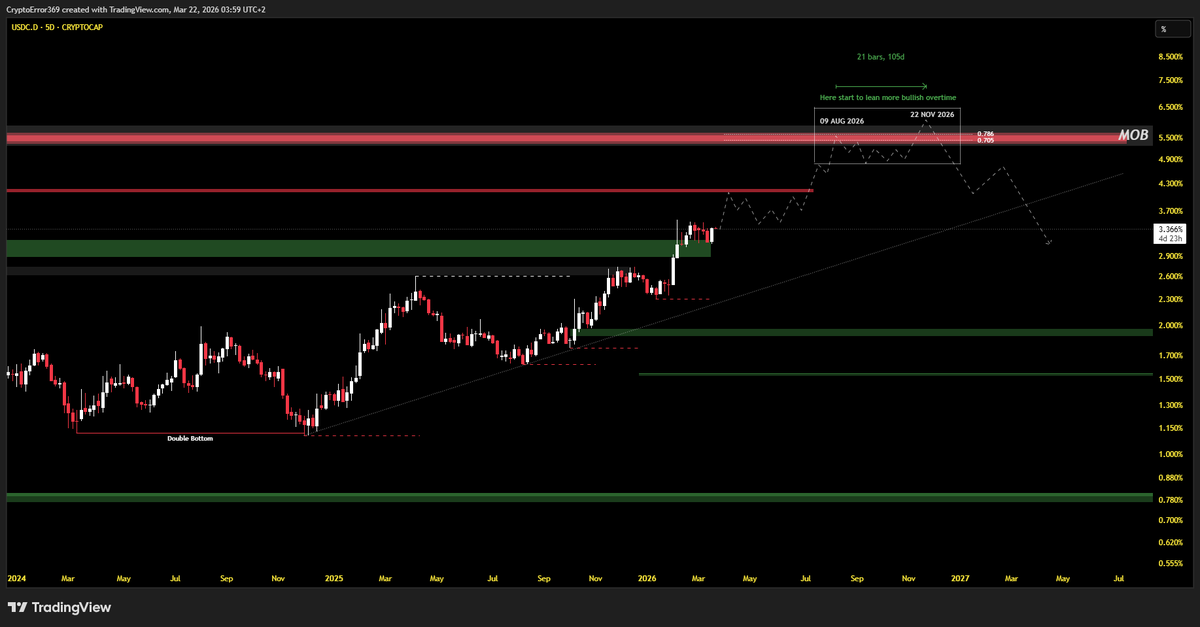Image resolution: width=1200 pixels, height=627 pixels.
Task: Click the MOB zone label
Action: click(x=1132, y=135)
